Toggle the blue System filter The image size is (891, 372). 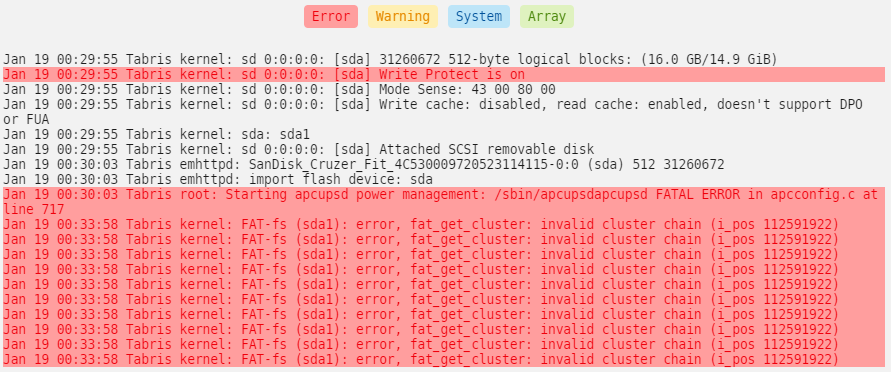[x=479, y=16]
